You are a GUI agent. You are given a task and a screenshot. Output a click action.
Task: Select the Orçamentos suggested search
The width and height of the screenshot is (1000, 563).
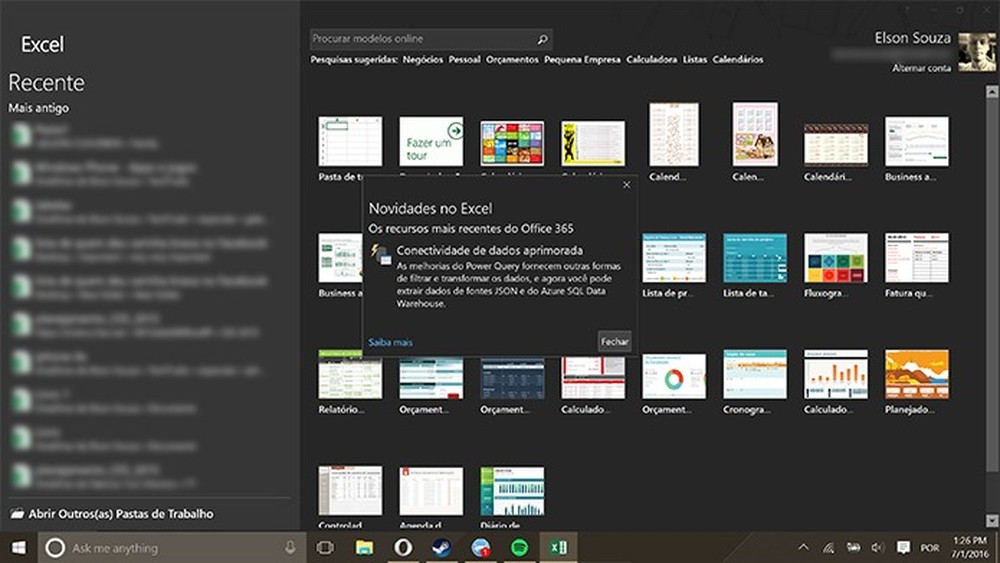click(x=512, y=59)
